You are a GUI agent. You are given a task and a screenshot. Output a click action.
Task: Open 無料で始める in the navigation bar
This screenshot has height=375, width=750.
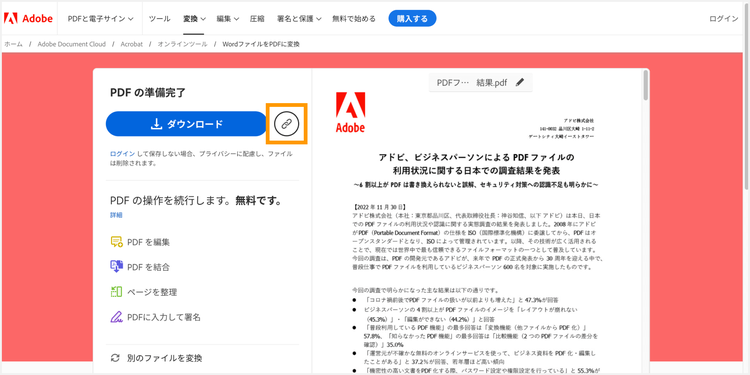pos(354,19)
